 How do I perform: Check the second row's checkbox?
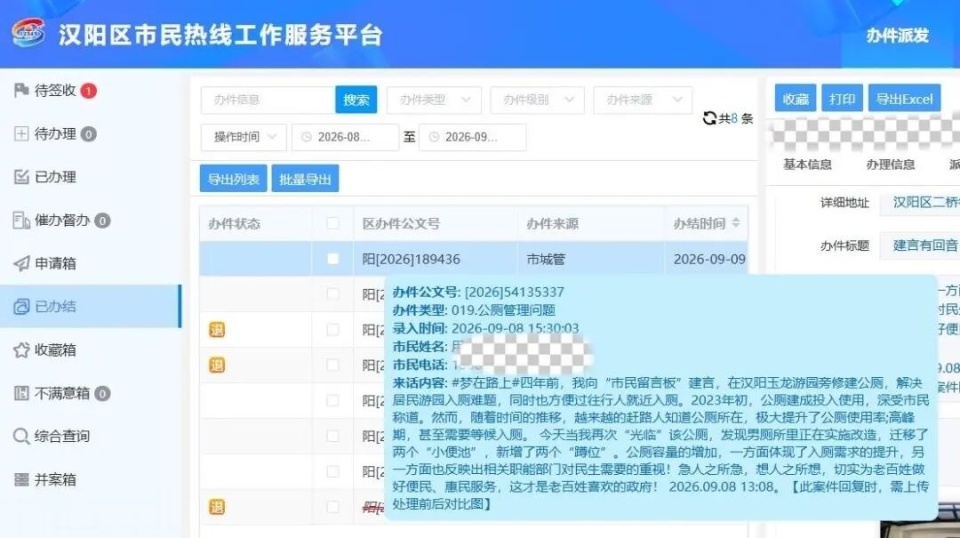(332, 294)
